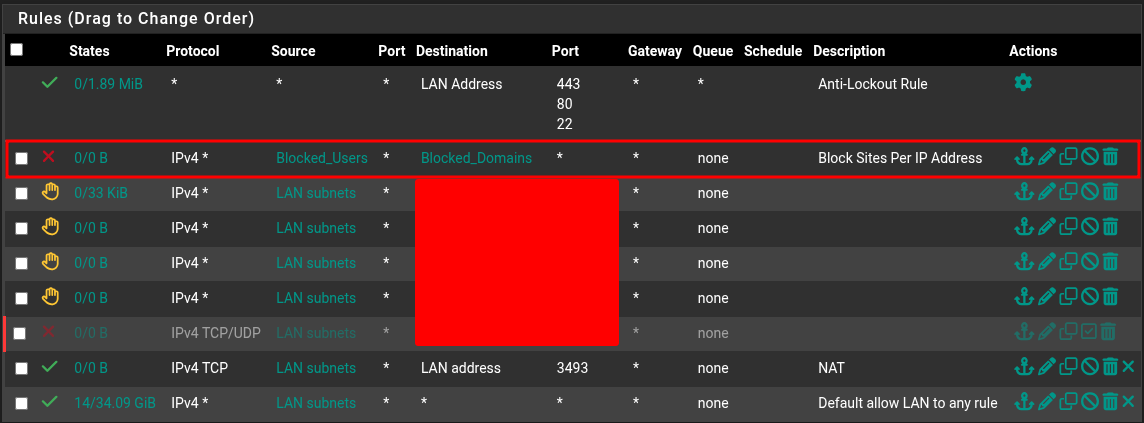The height and width of the screenshot is (423, 1144).
Task: Check the Blocked_Users rule checkbox
Action: pyautogui.click(x=22, y=158)
